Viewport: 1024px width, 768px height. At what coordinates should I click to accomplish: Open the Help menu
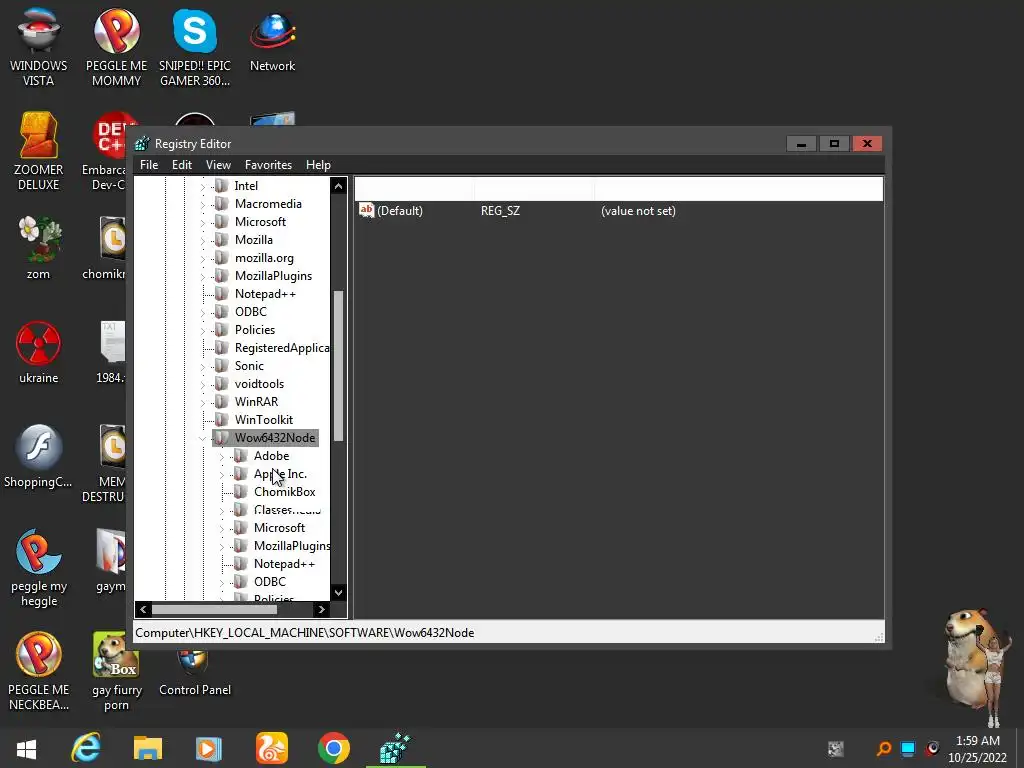(x=318, y=165)
